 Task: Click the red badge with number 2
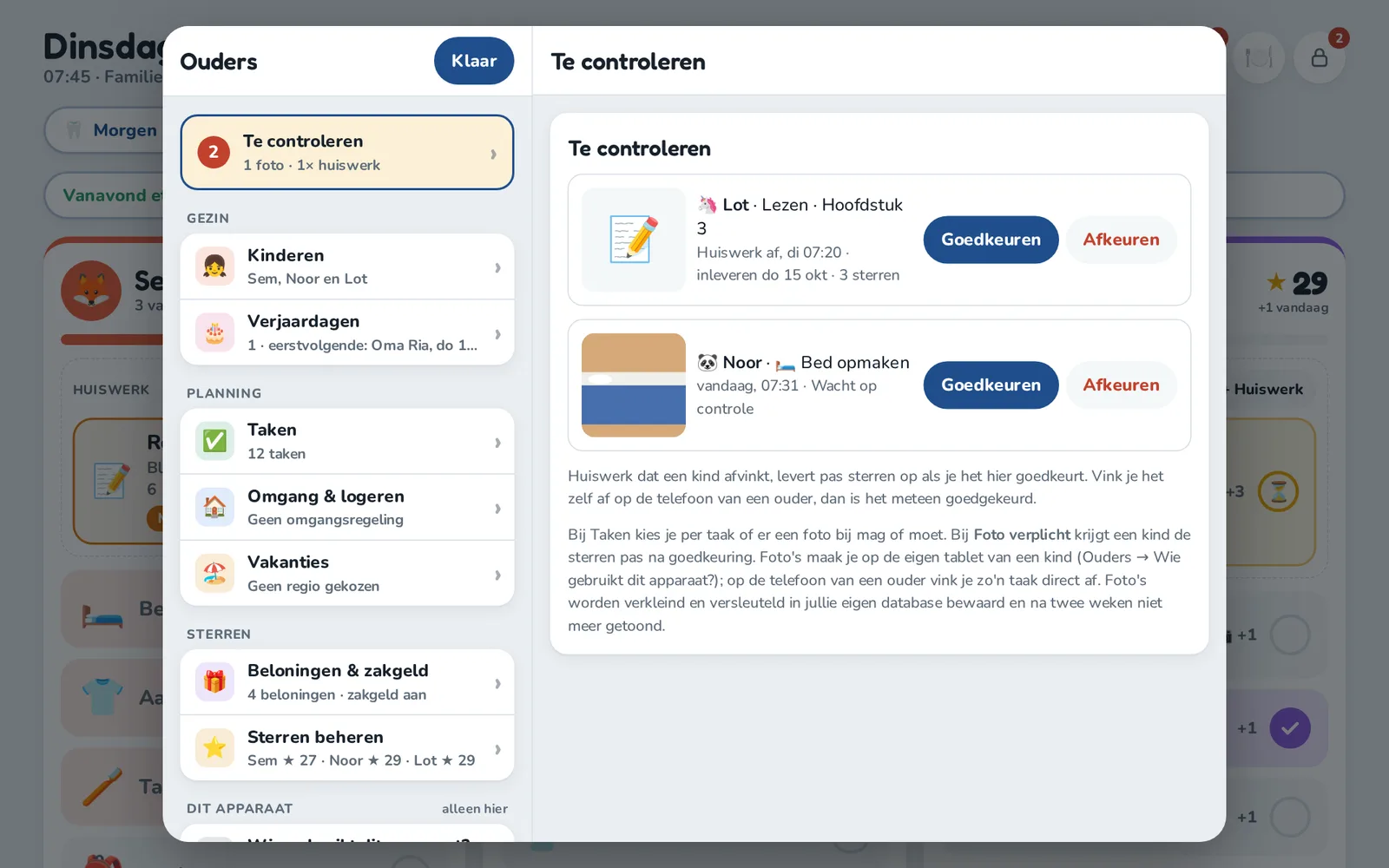[214, 152]
